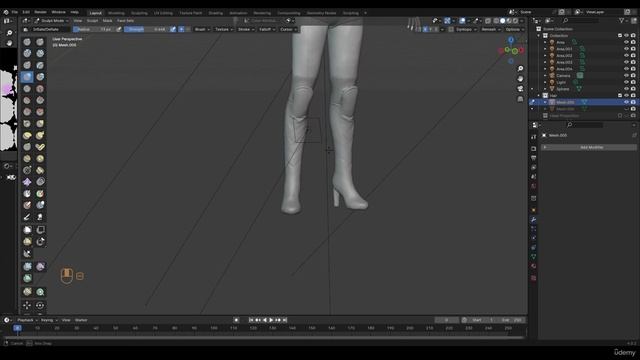Select the Clay brush
640x360 pixels.
coord(27,53)
